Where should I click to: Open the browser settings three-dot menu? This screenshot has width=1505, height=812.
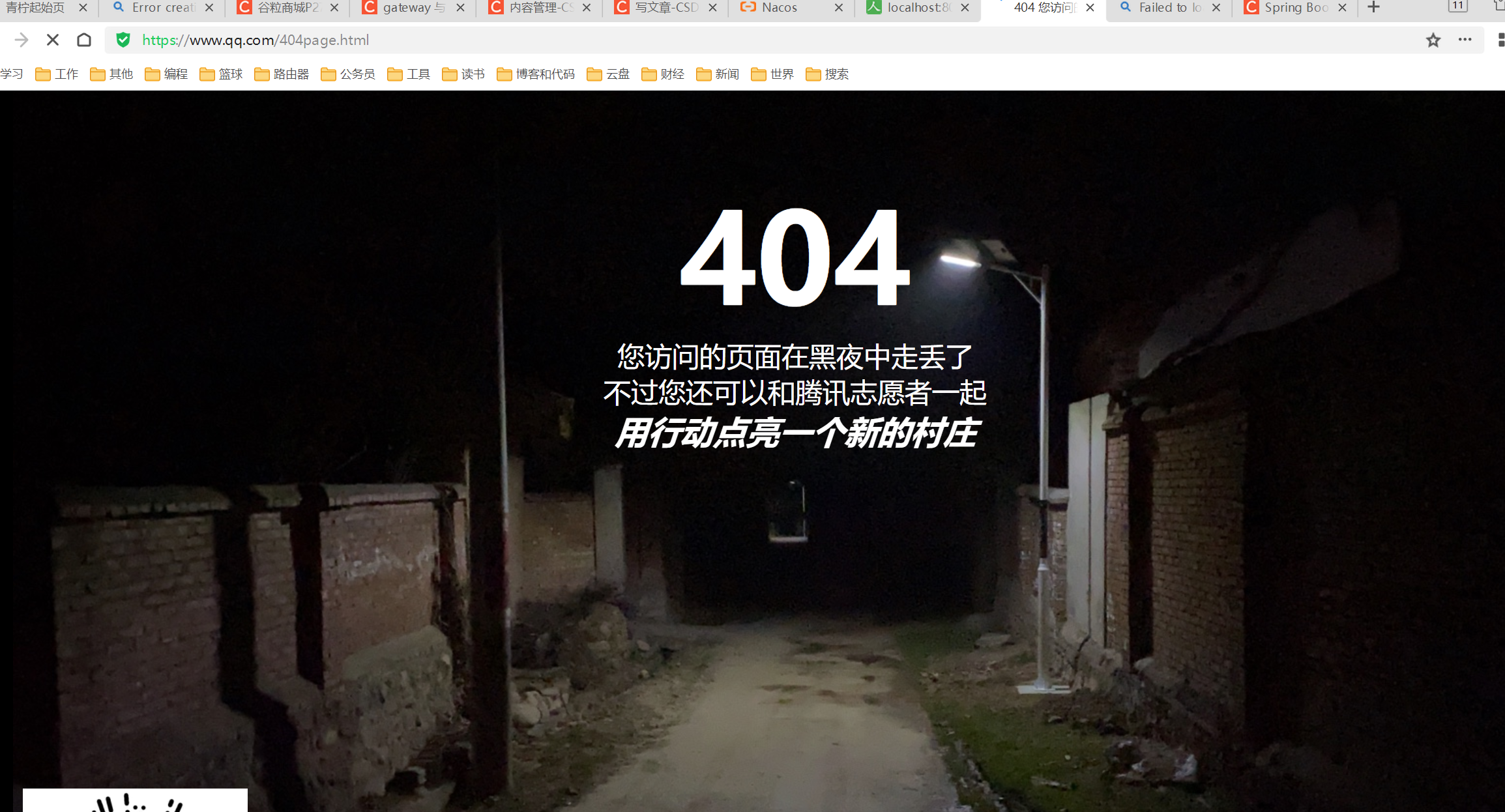[1465, 40]
